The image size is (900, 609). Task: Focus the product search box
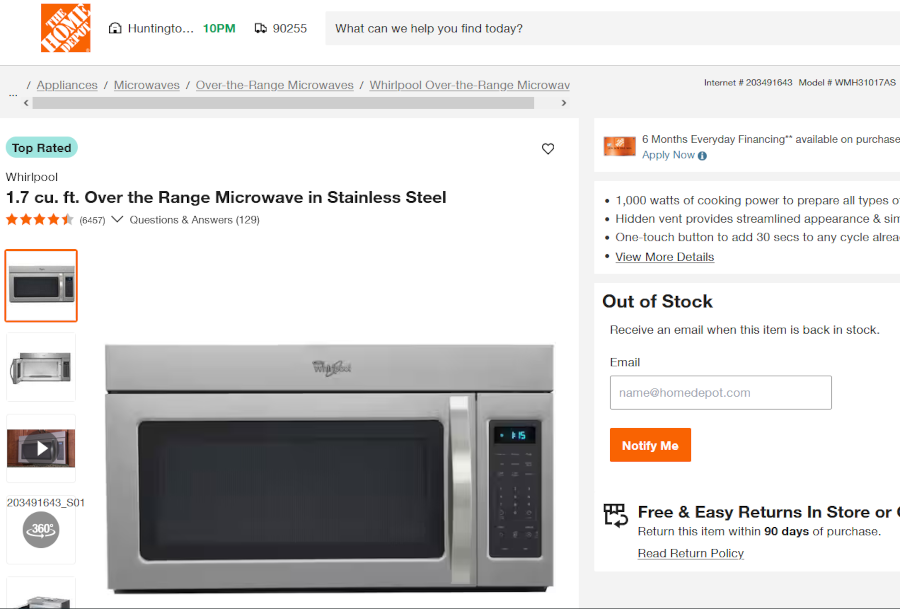point(612,28)
